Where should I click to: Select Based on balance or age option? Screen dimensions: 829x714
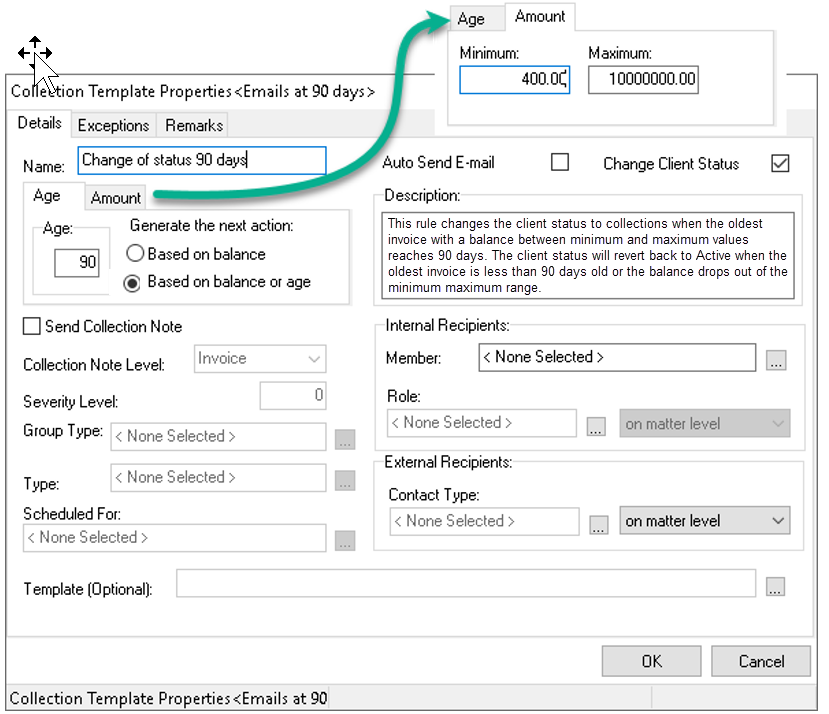coord(132,283)
